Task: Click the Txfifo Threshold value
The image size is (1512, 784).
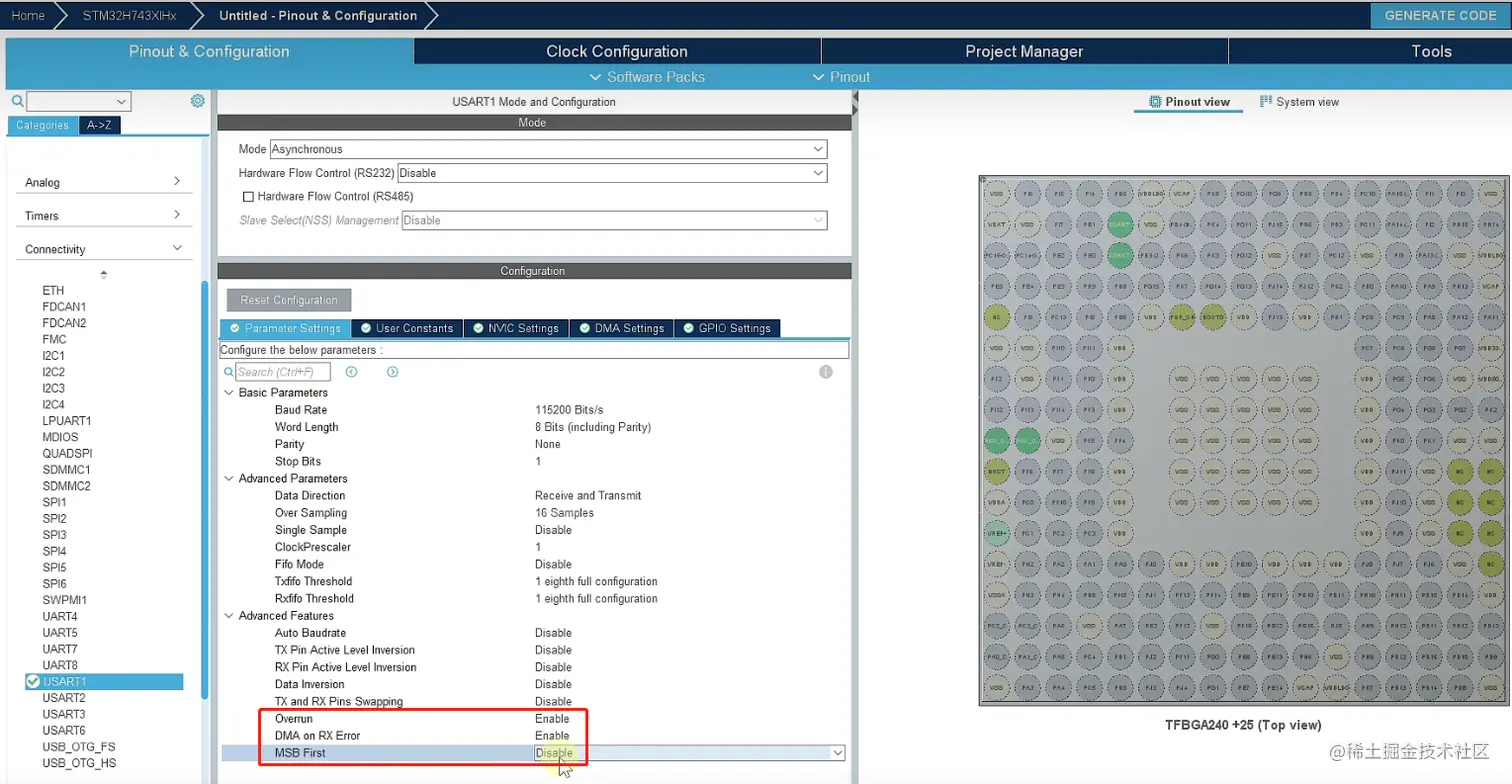Action: point(596,582)
